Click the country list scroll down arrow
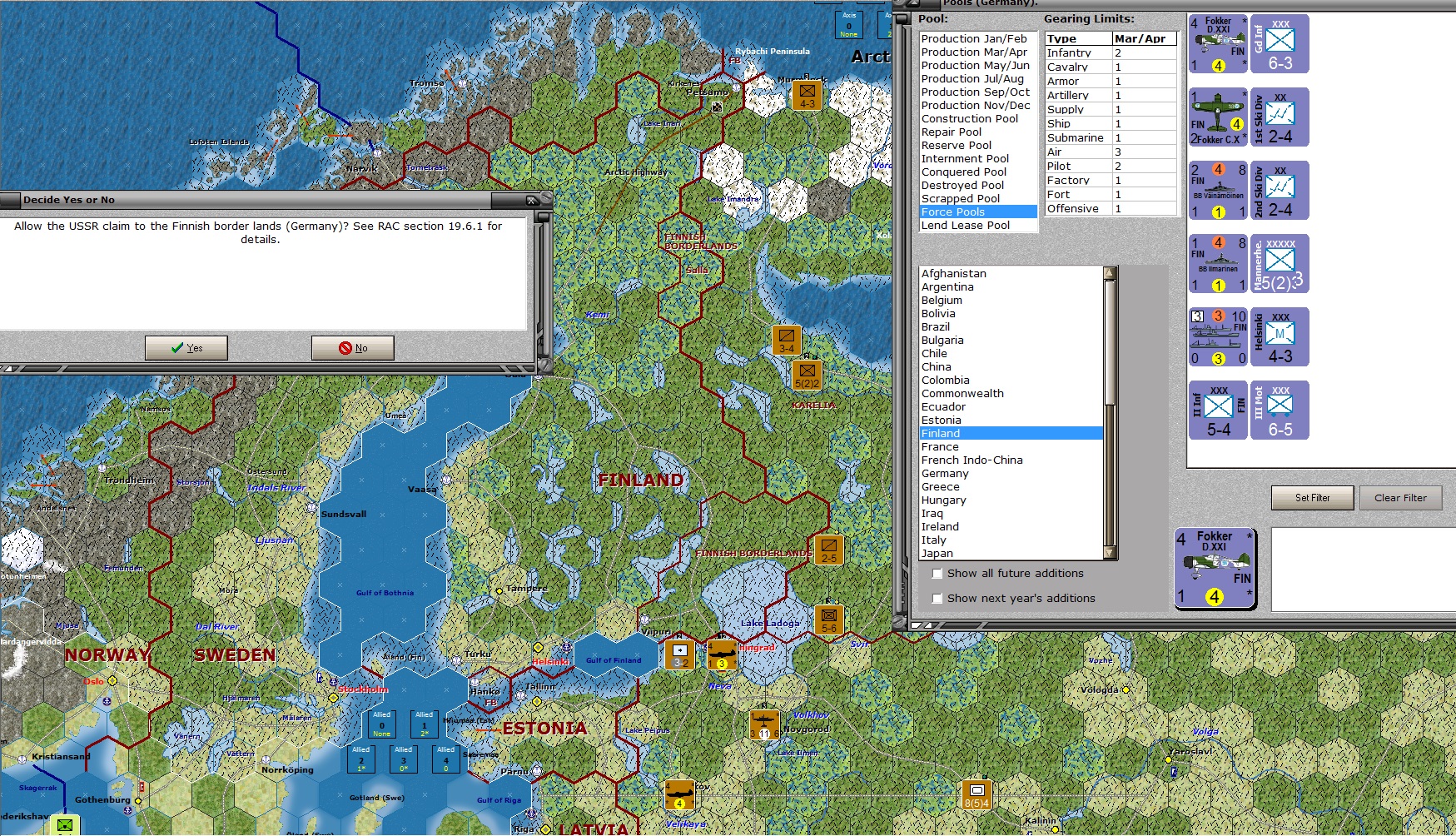 (1110, 553)
